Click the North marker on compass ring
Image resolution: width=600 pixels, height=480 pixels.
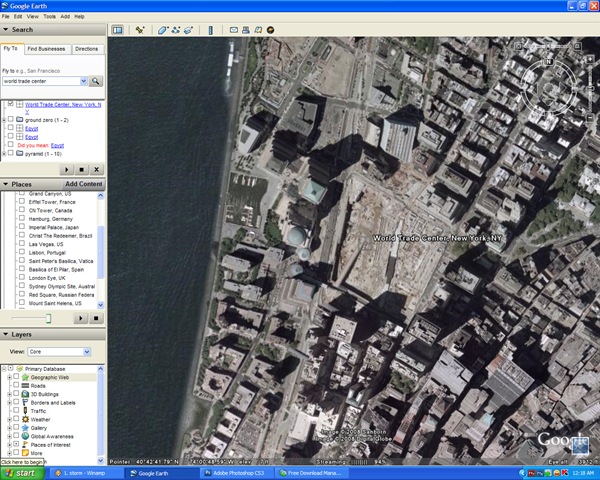coord(548,61)
